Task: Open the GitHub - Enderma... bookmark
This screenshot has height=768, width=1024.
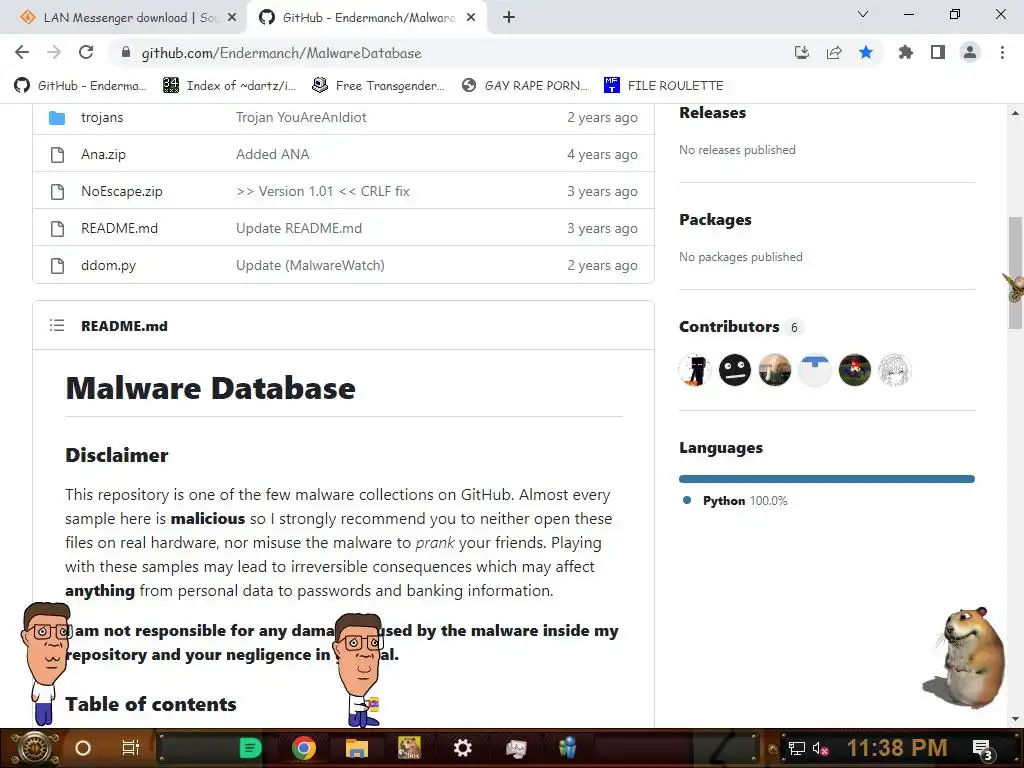Action: pos(80,86)
